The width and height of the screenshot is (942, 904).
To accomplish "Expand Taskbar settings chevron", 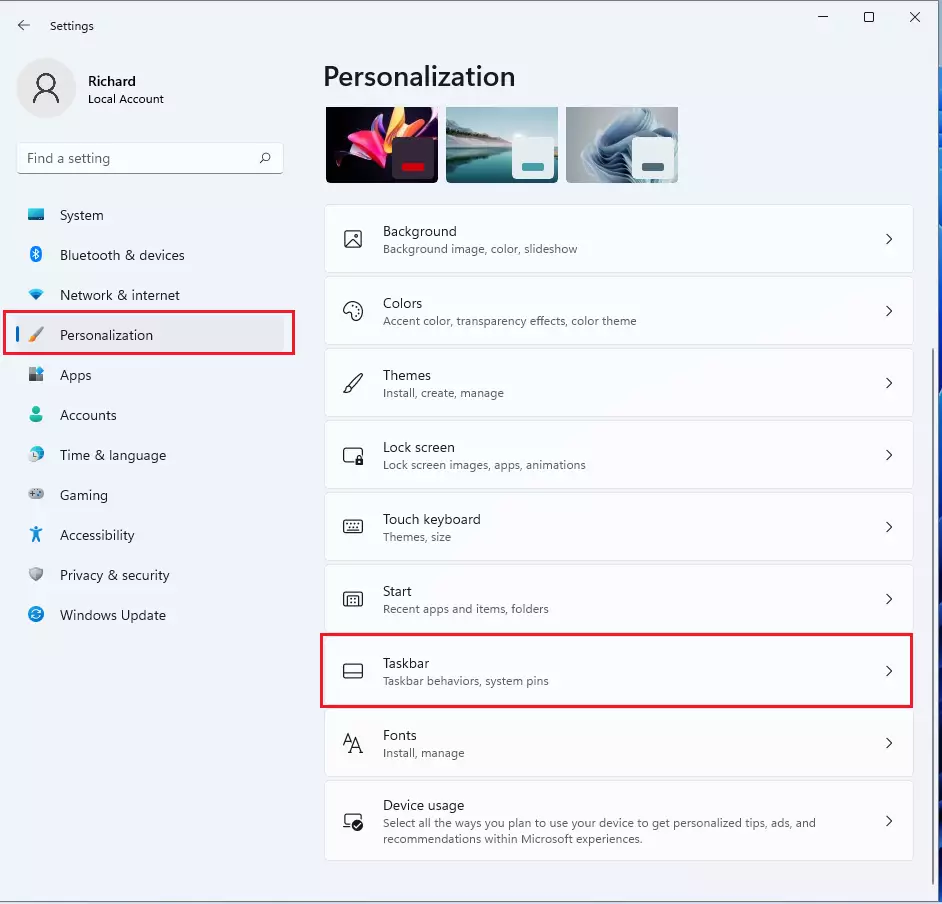I will (x=889, y=671).
